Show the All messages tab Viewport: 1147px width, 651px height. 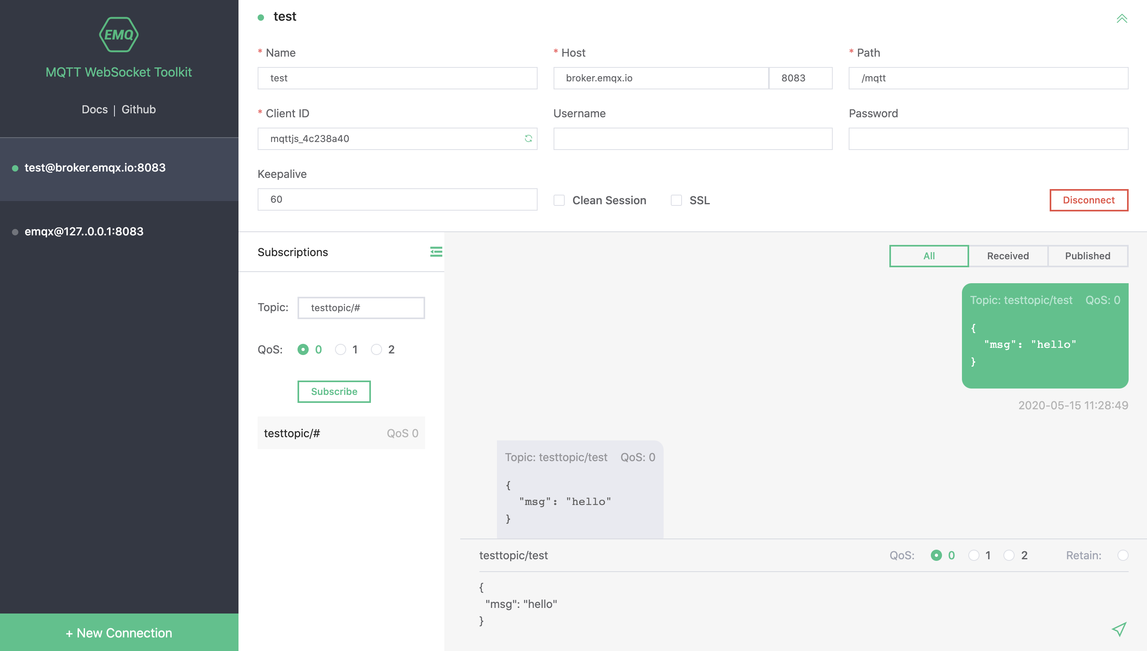(x=929, y=256)
